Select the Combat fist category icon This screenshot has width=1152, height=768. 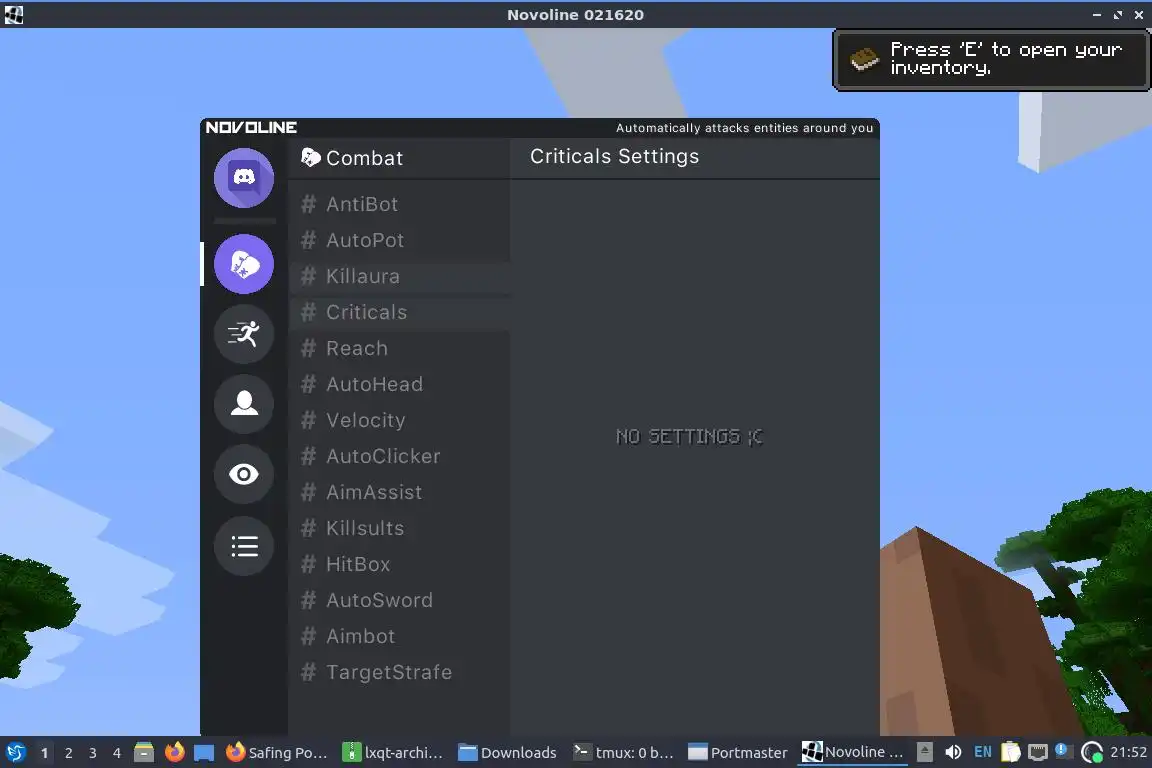244,264
